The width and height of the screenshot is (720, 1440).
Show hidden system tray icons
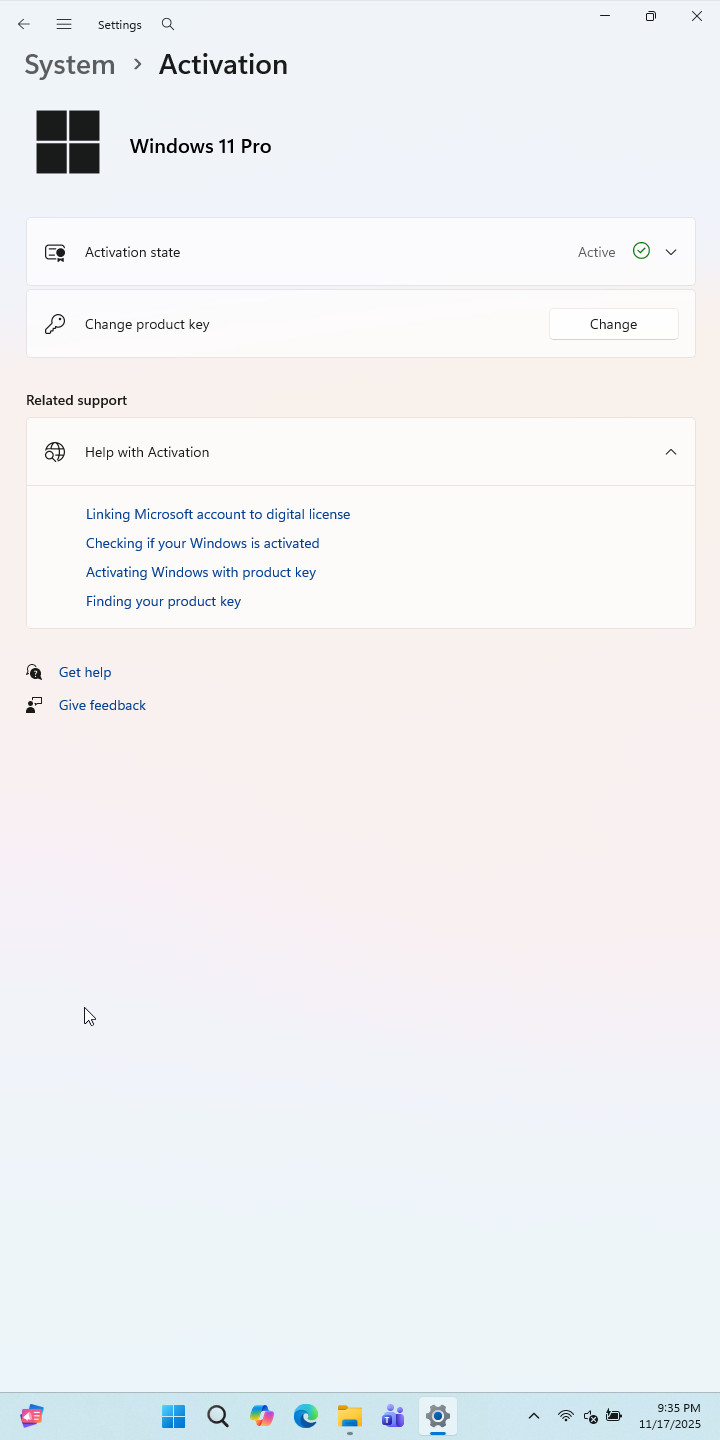pyautogui.click(x=534, y=1416)
